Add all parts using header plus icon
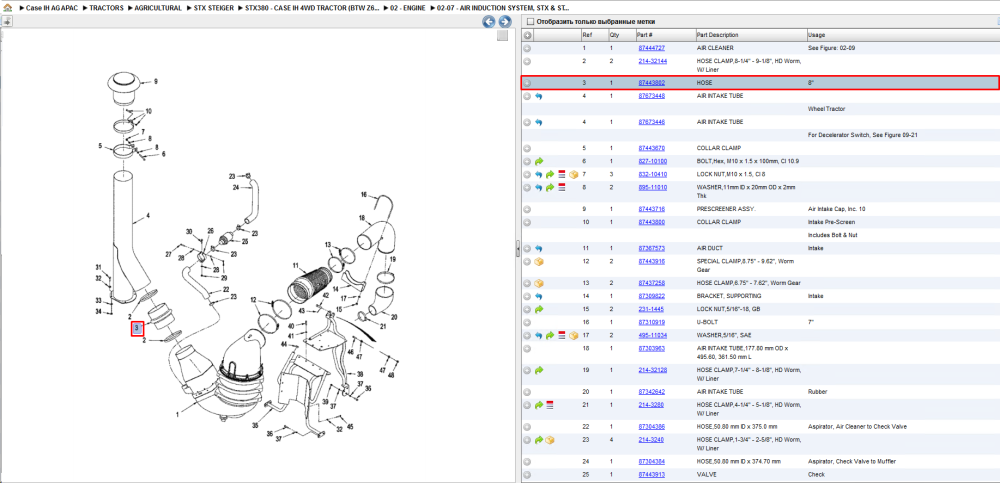This screenshot has width=1000, height=483. (x=527, y=35)
